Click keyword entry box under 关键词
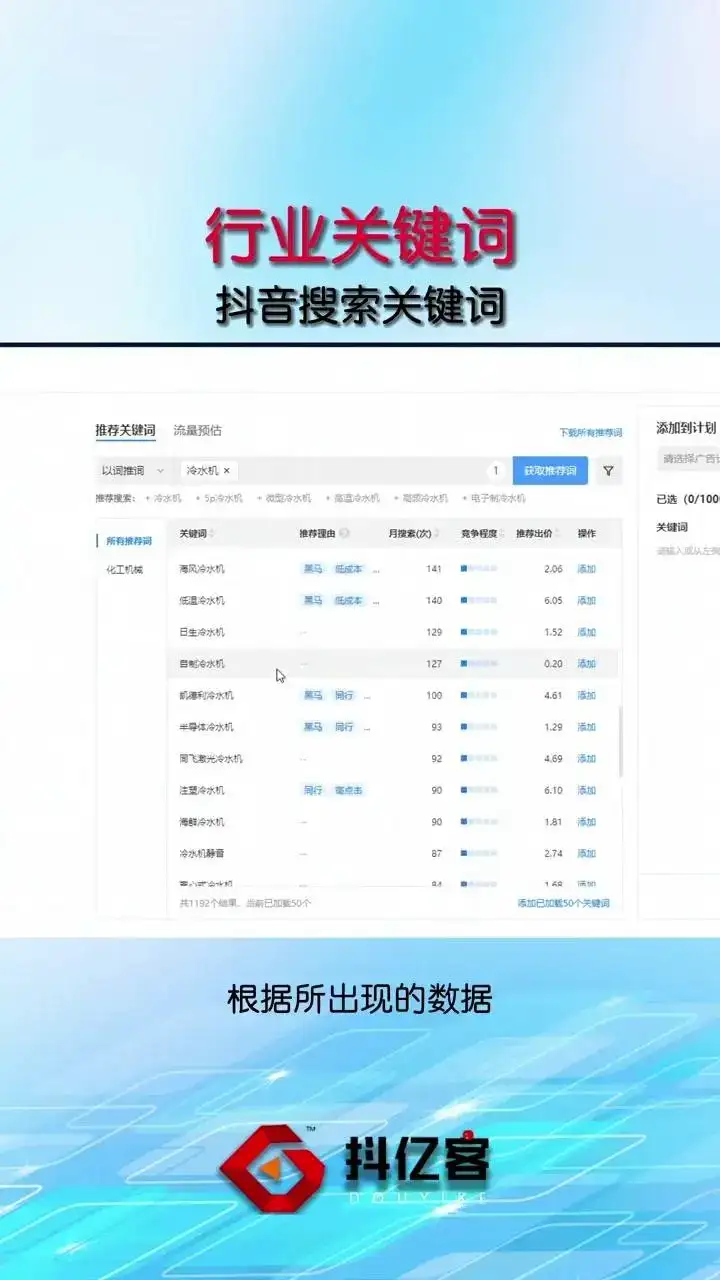The height and width of the screenshot is (1280, 720). [688, 551]
